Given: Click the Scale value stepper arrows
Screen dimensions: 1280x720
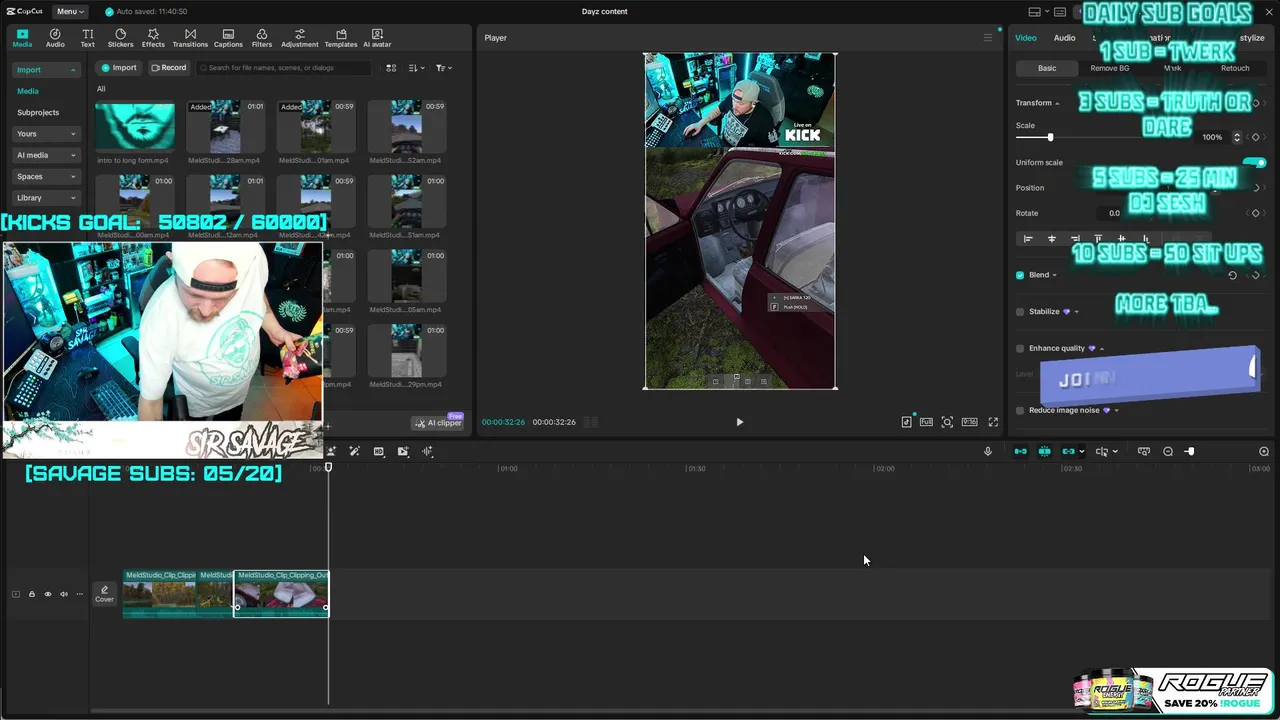Looking at the screenshot, I should 1237,137.
